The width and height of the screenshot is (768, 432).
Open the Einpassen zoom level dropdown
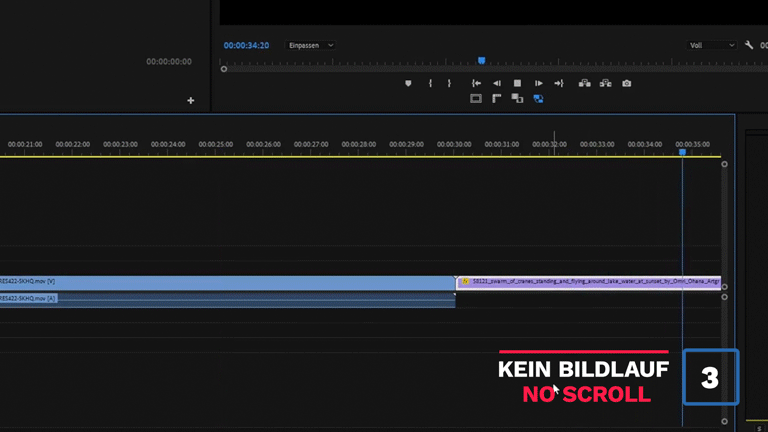point(311,45)
